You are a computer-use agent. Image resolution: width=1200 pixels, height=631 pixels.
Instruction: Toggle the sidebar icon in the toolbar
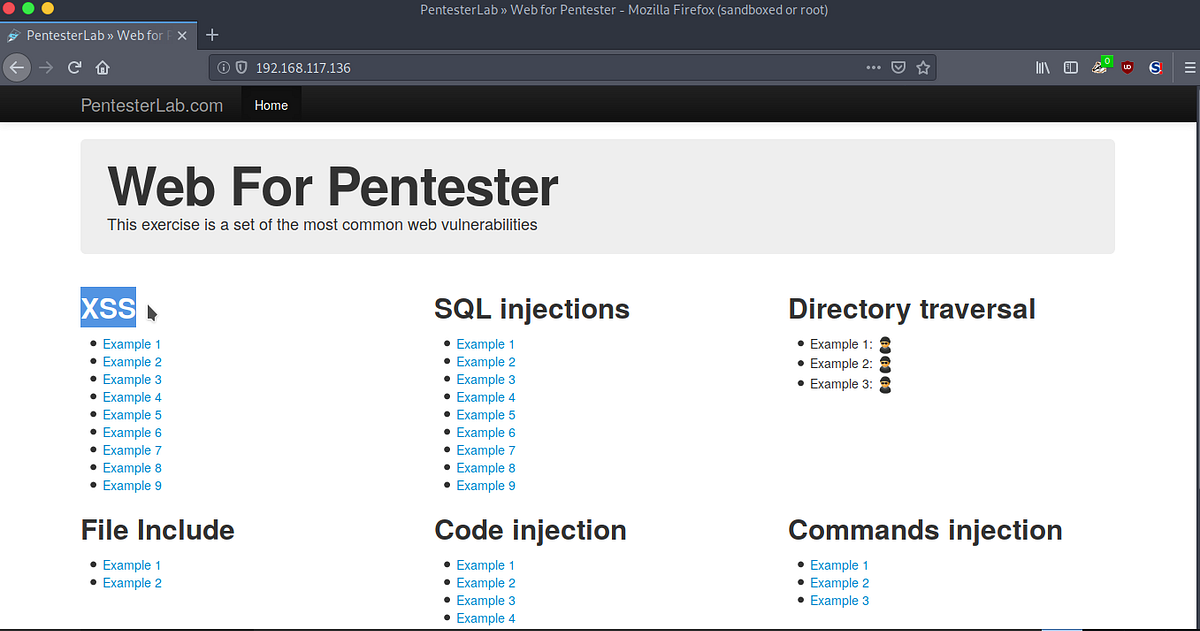tap(1071, 67)
